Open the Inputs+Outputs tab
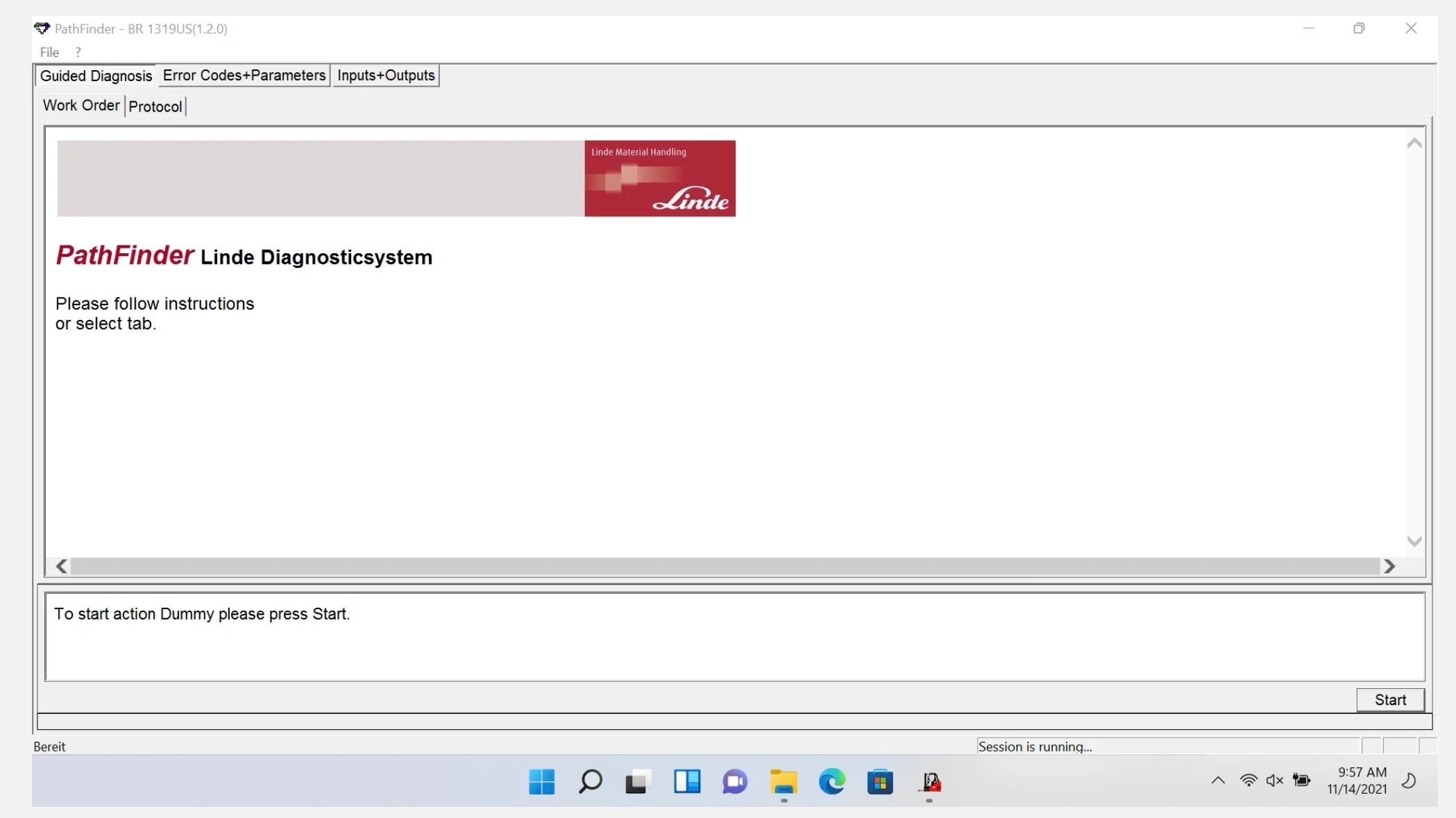This screenshot has width=1456, height=818. coord(386,76)
